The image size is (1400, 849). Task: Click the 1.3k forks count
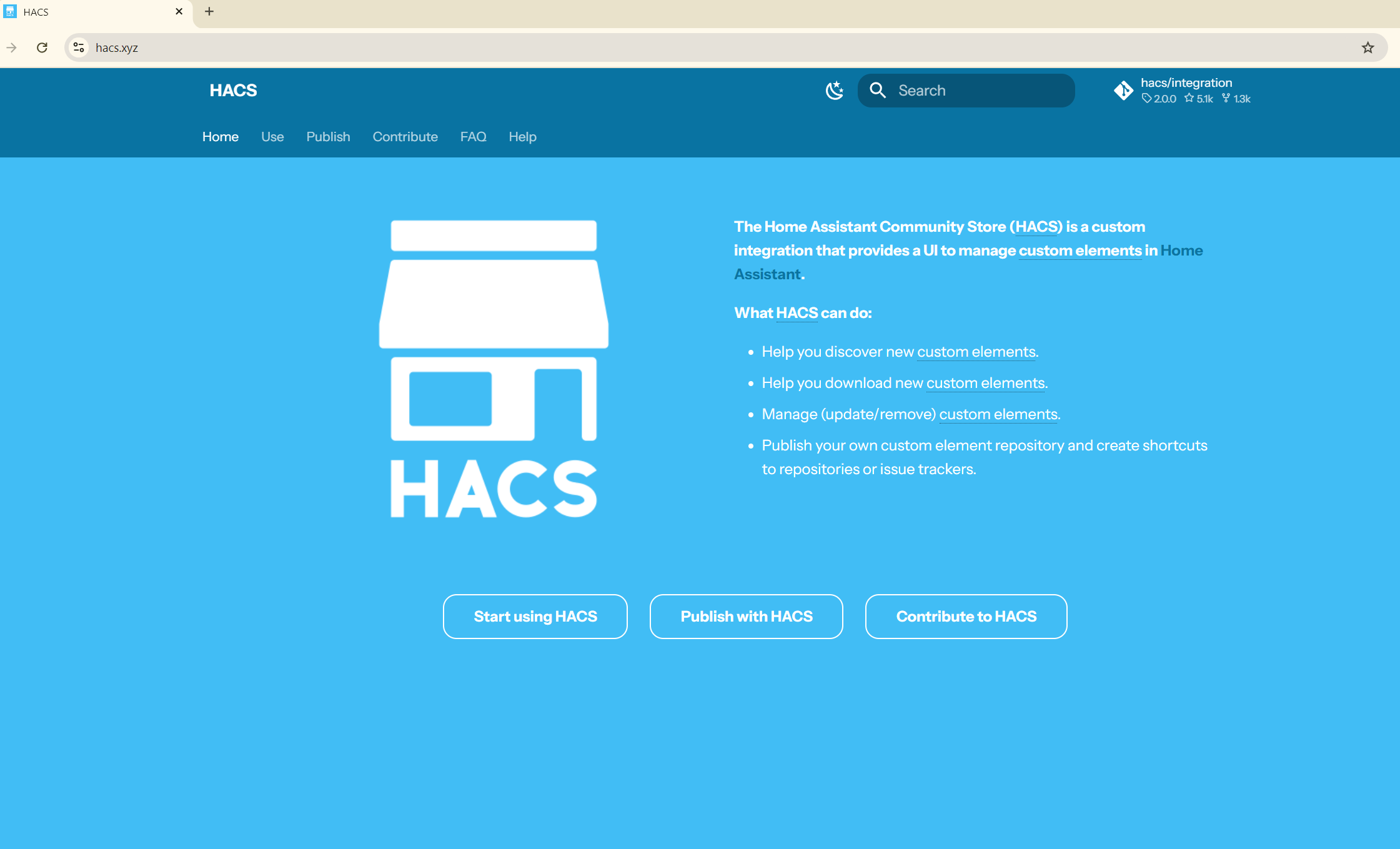1236,99
